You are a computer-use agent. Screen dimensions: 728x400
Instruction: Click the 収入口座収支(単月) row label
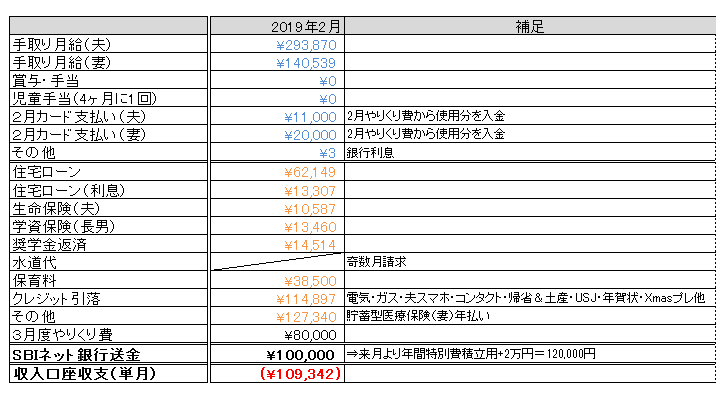(x=109, y=374)
